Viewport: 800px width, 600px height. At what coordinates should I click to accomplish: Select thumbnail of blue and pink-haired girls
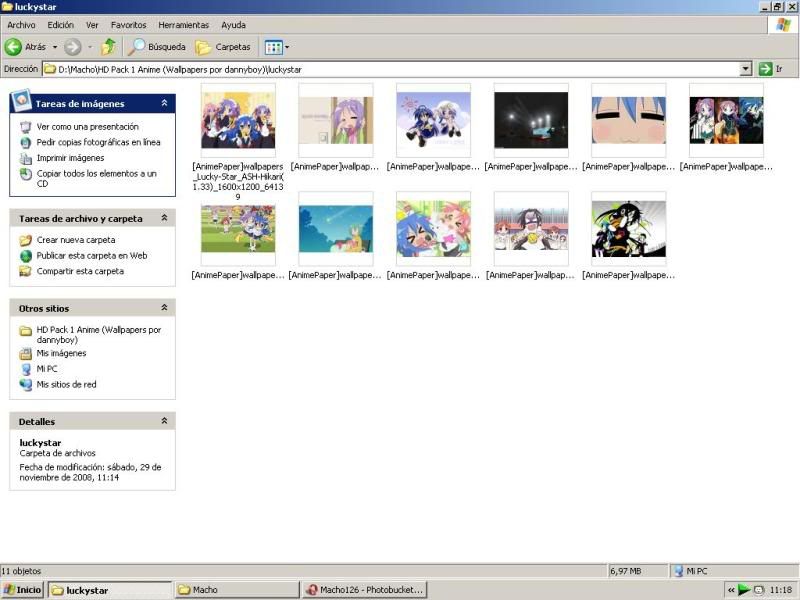(433, 229)
